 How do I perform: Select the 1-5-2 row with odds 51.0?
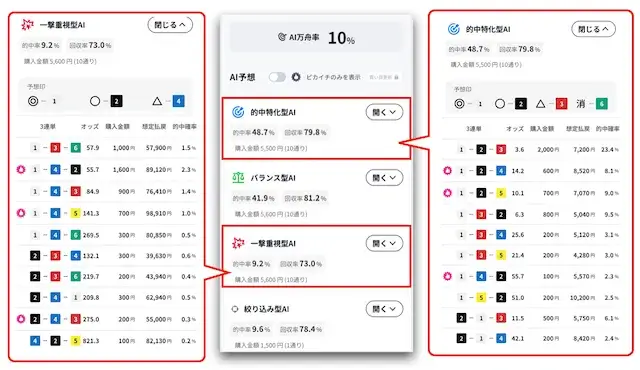click(531, 297)
